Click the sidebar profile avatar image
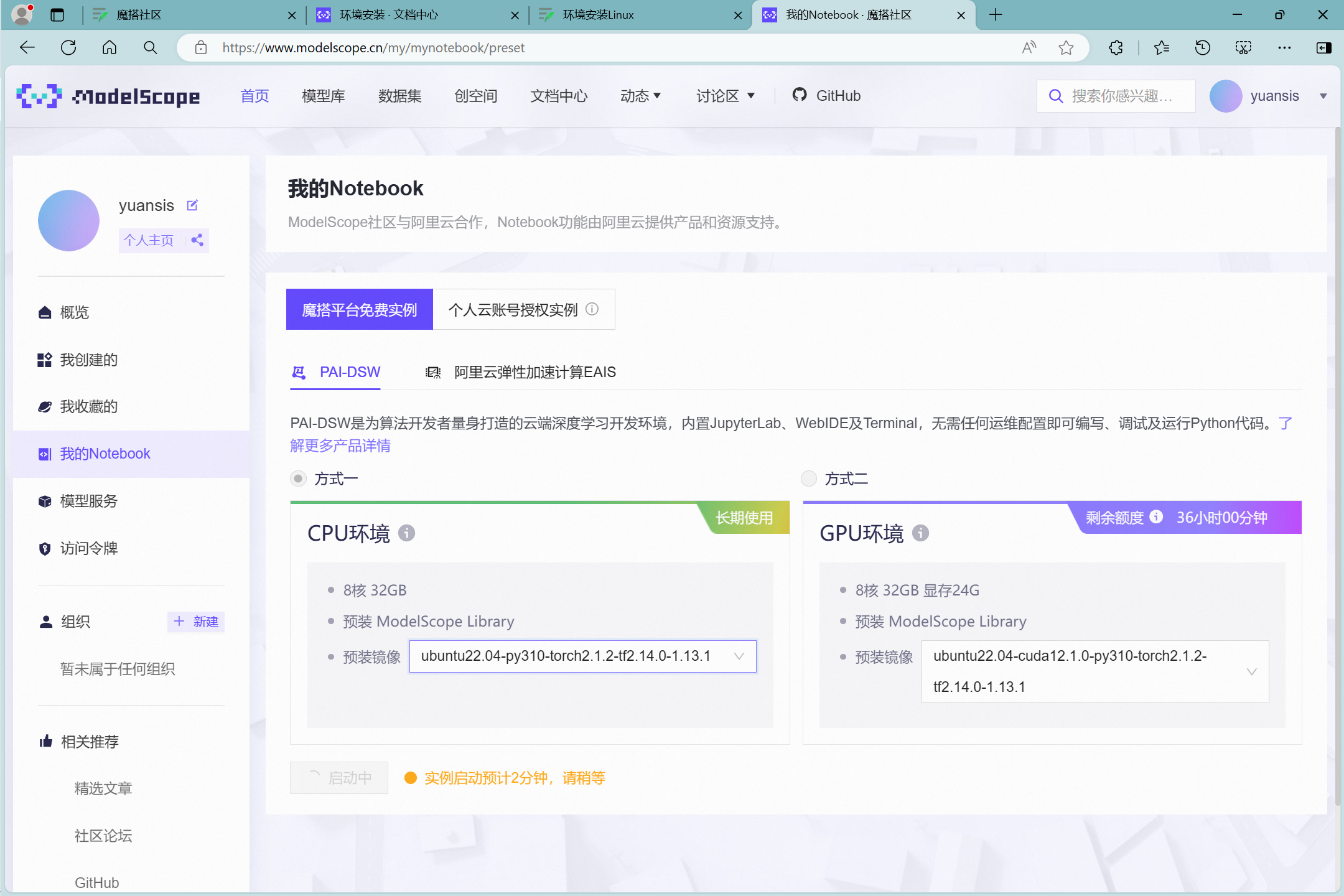This screenshot has width=1344, height=896. [x=68, y=220]
